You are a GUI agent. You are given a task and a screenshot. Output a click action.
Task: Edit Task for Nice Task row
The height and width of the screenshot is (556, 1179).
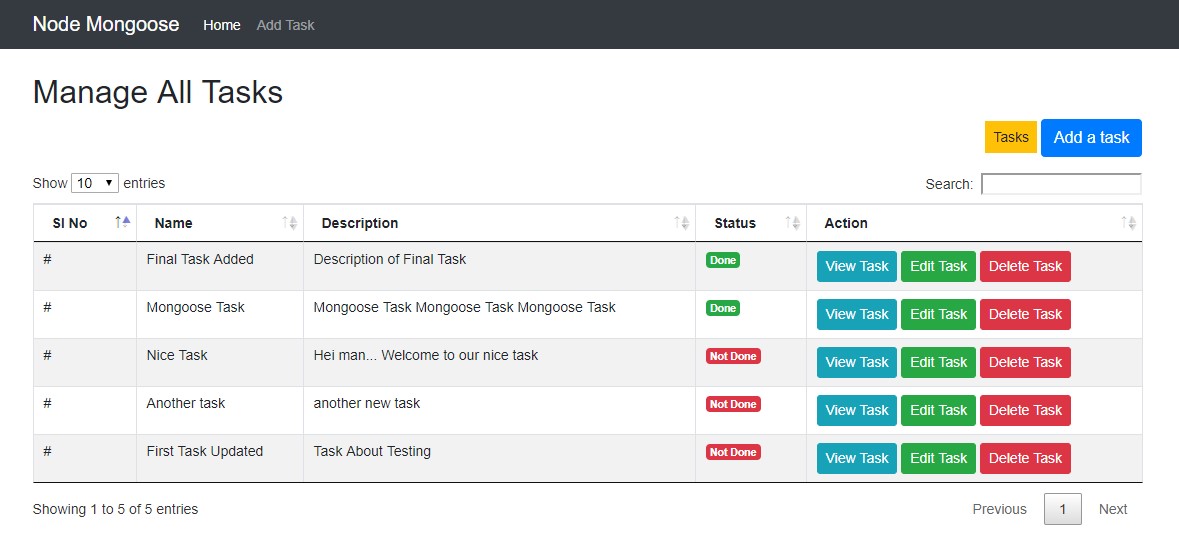(x=938, y=362)
